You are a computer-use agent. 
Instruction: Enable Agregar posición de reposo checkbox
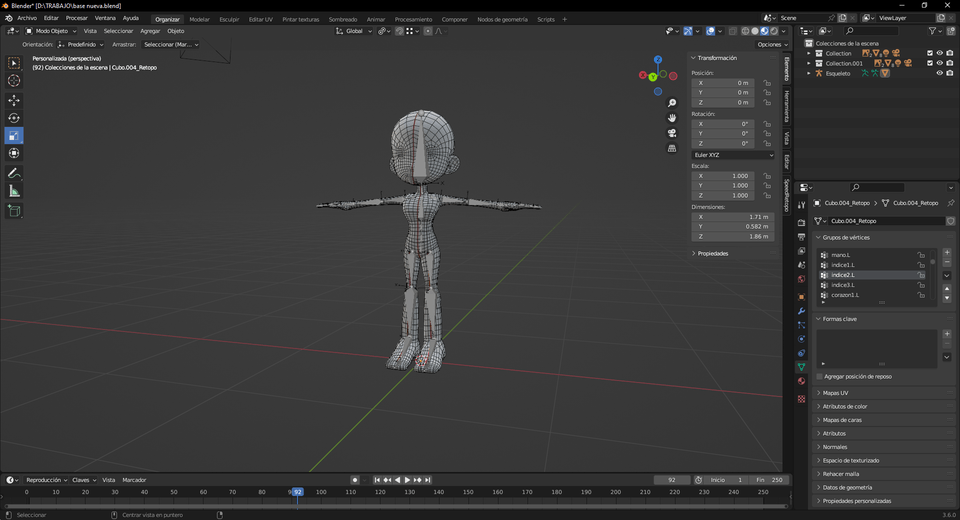(x=820, y=377)
